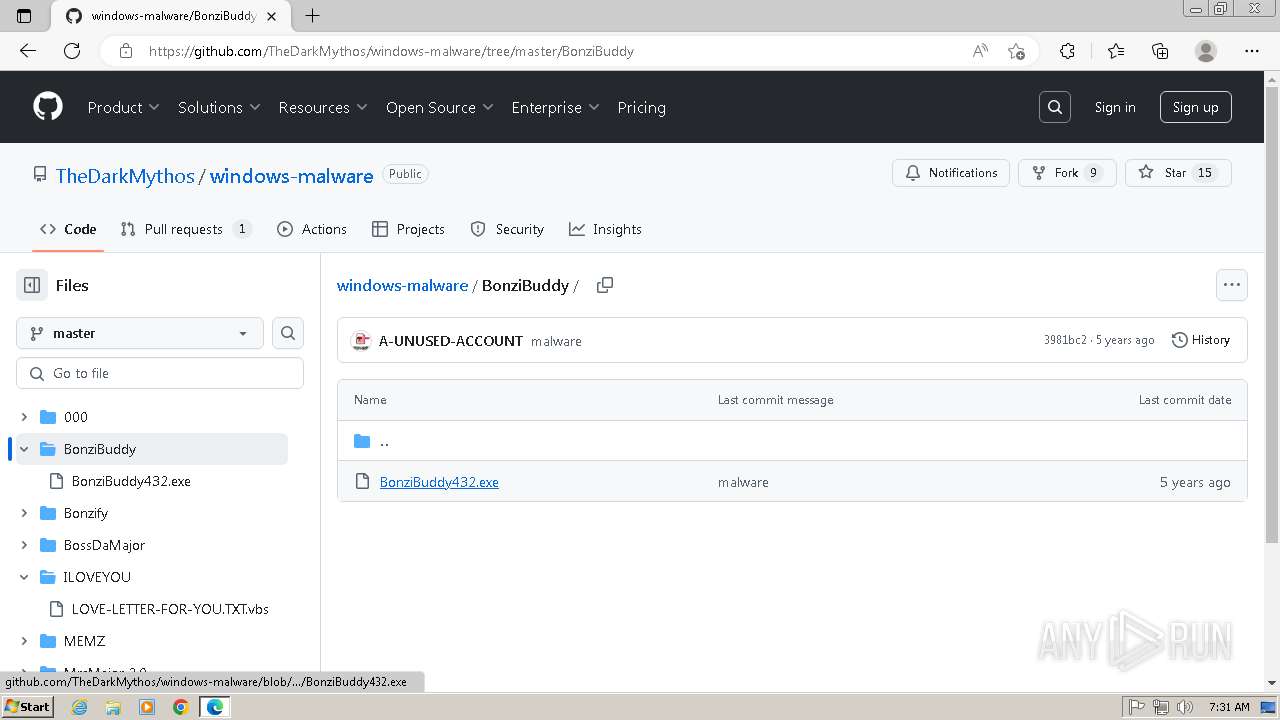Open the Pull requests tab
Image resolution: width=1280 pixels, height=720 pixels.
[186, 229]
